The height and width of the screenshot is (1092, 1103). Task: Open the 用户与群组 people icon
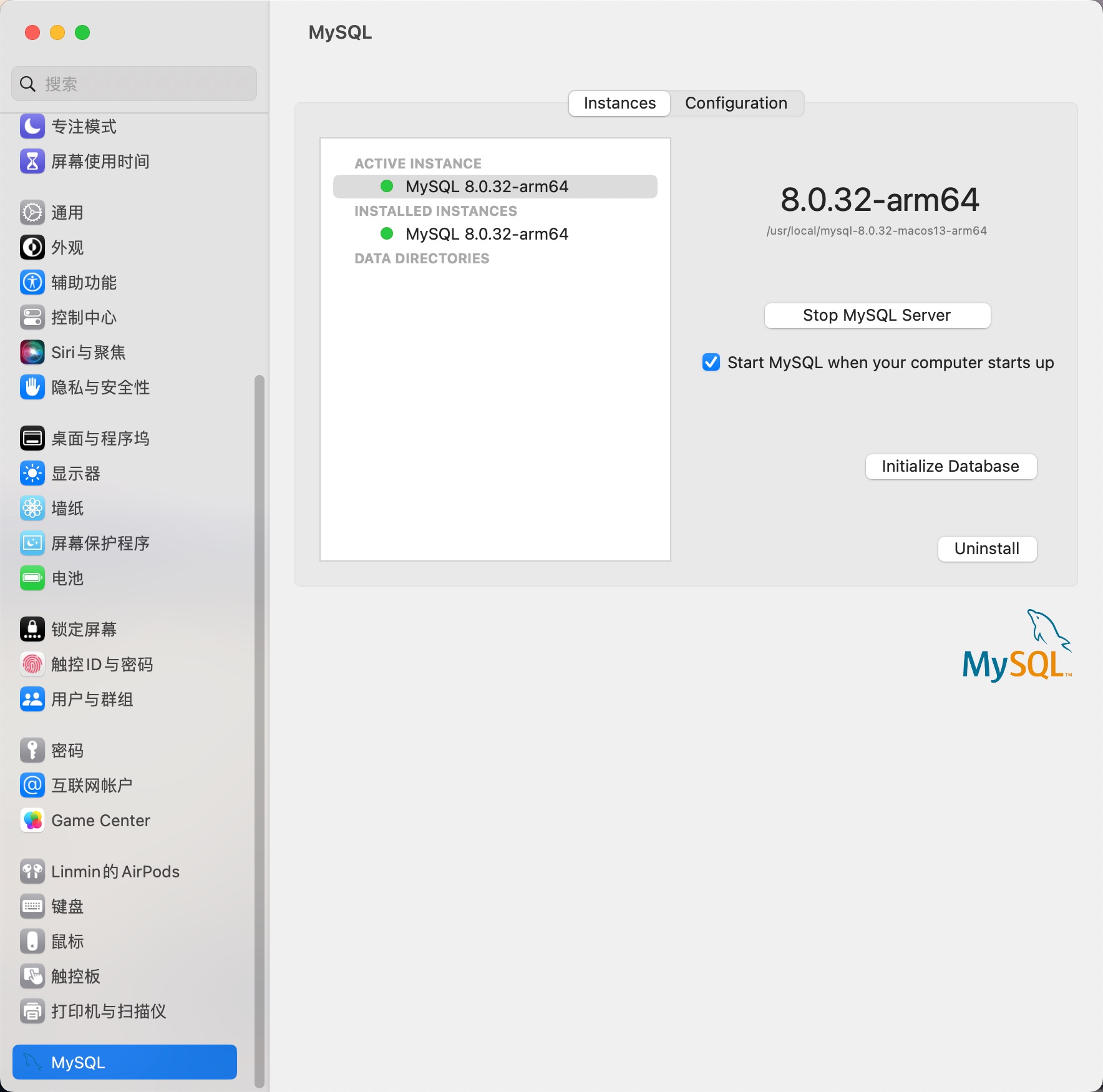tap(32, 700)
